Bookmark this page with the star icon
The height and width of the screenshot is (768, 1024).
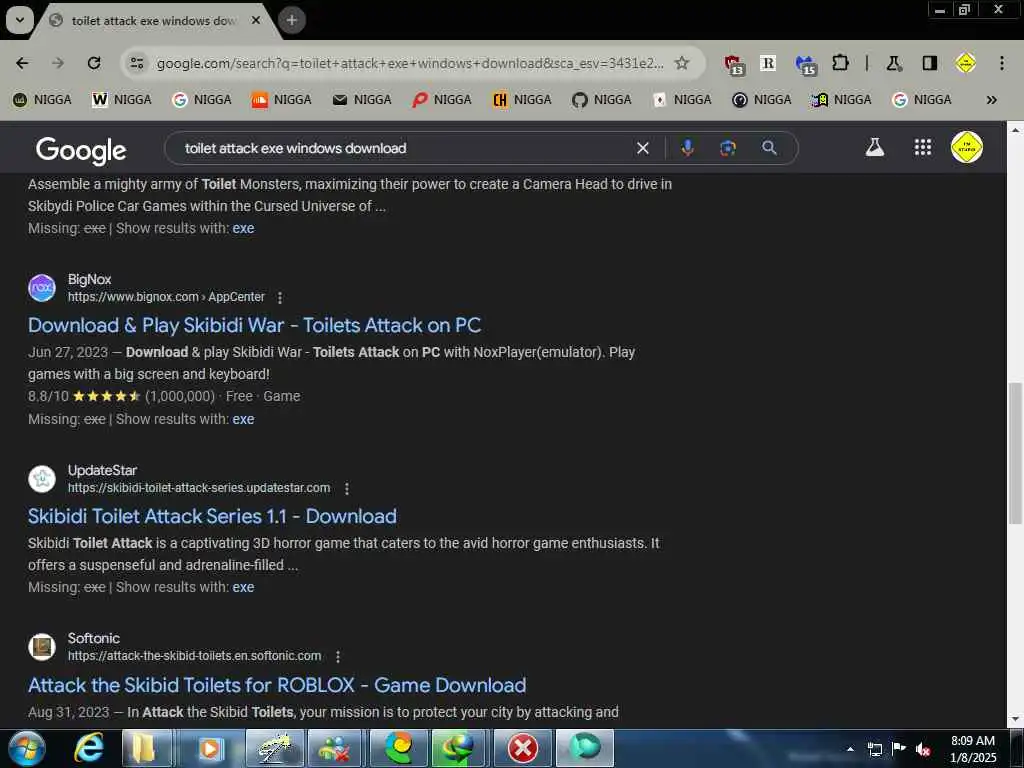pyautogui.click(x=682, y=63)
